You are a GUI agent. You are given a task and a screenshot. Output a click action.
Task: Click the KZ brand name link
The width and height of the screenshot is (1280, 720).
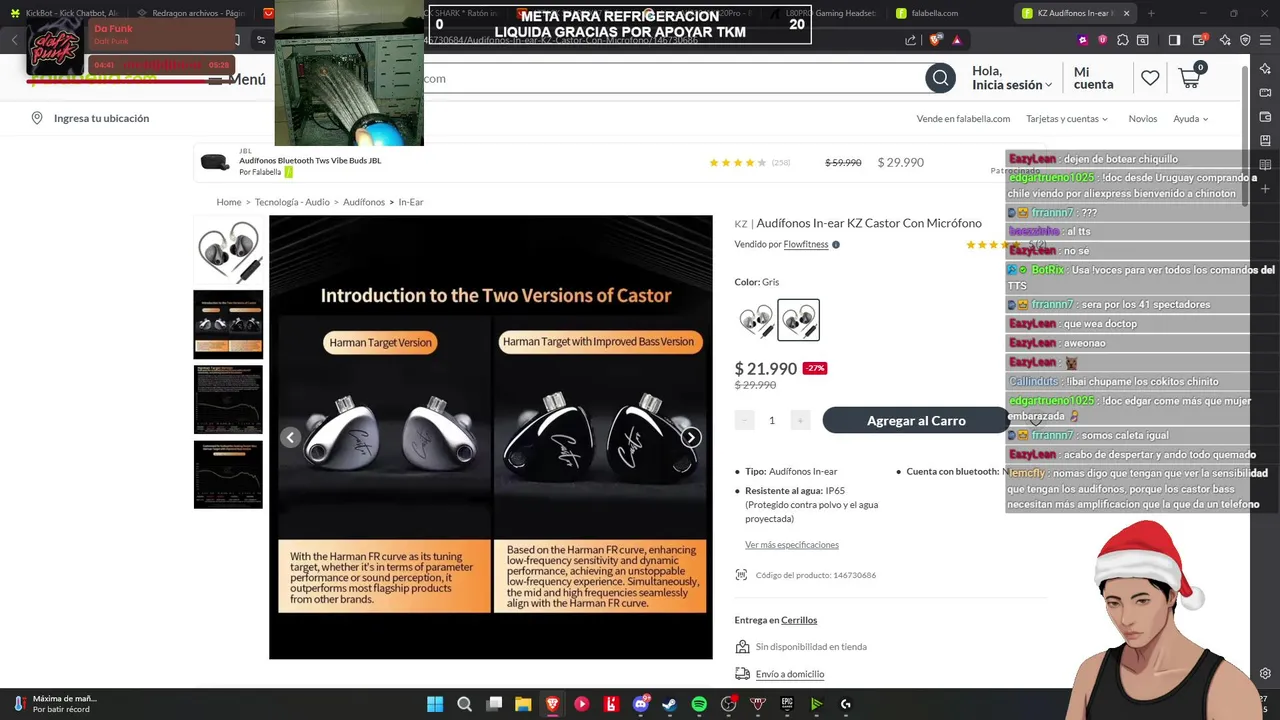click(x=741, y=224)
